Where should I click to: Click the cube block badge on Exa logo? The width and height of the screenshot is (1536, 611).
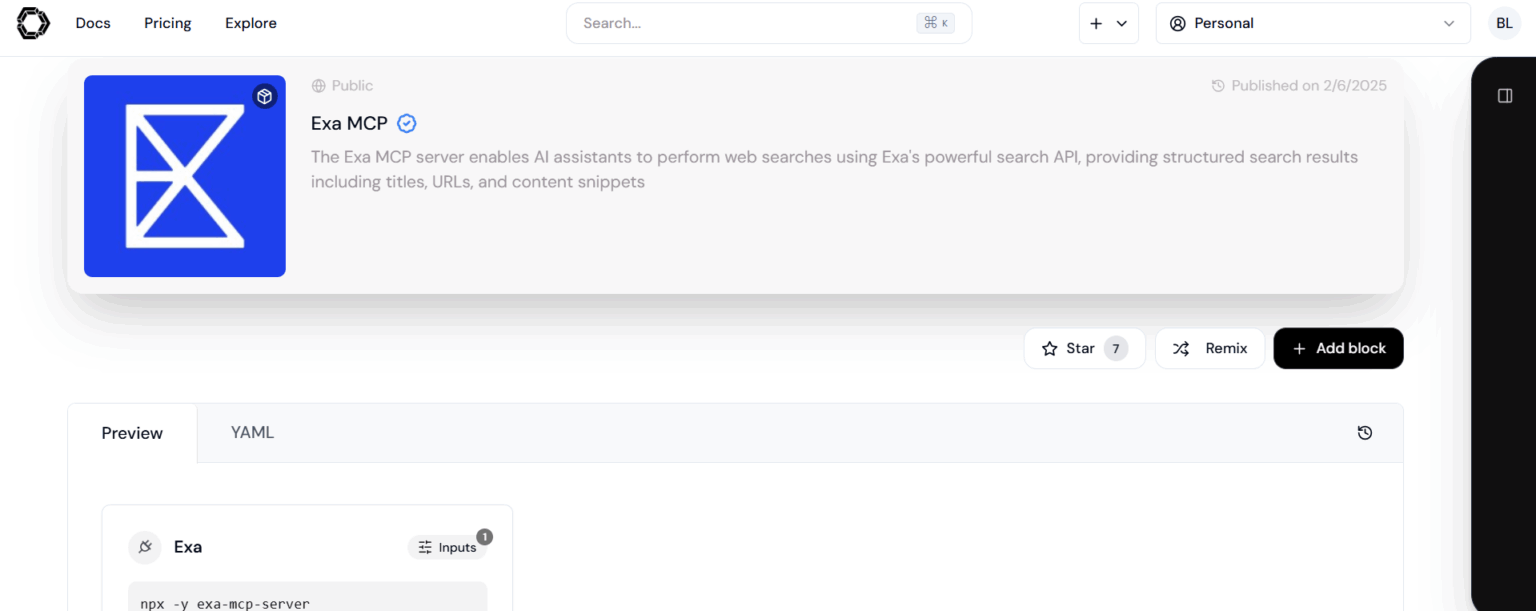[x=264, y=96]
